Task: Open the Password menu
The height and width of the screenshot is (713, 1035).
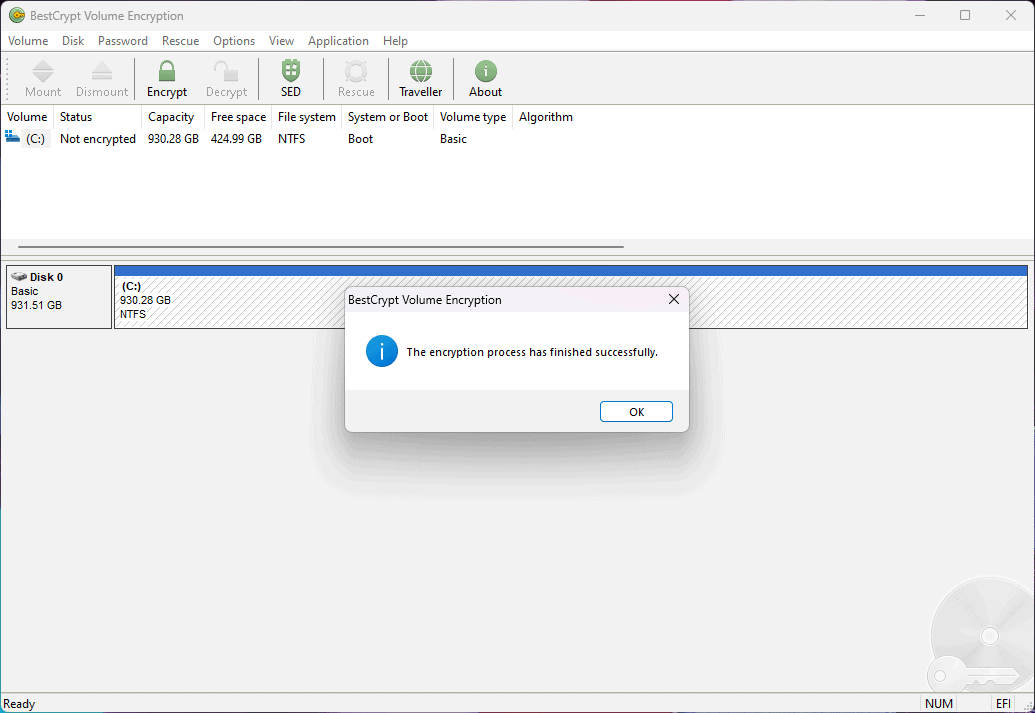Action: coord(123,41)
